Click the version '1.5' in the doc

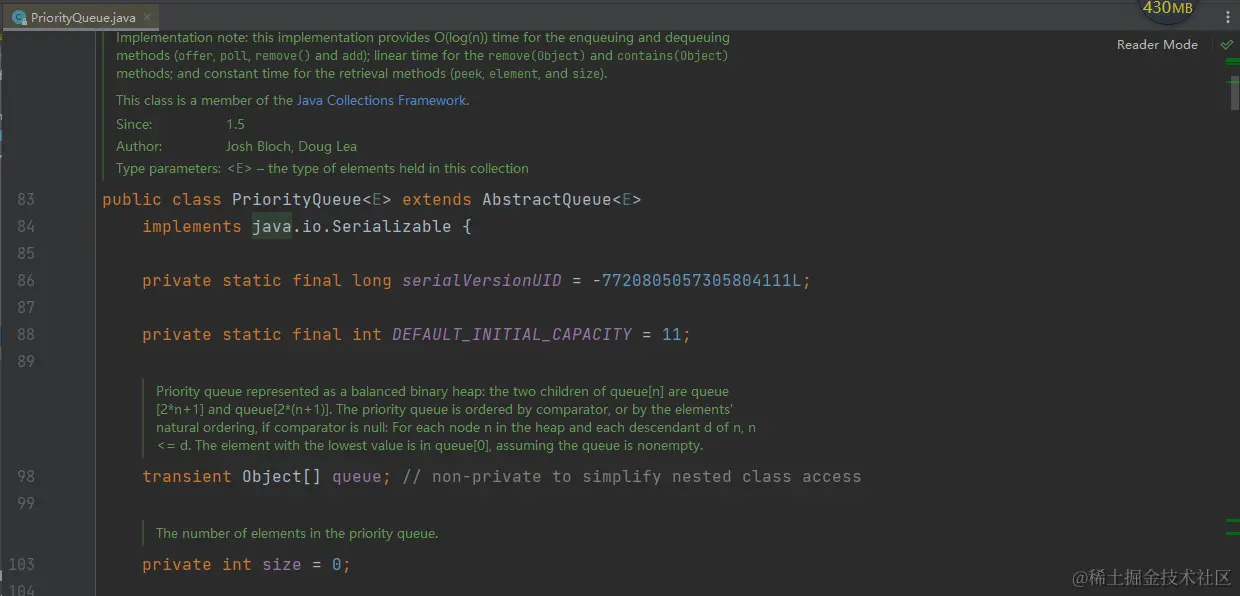click(x=235, y=124)
